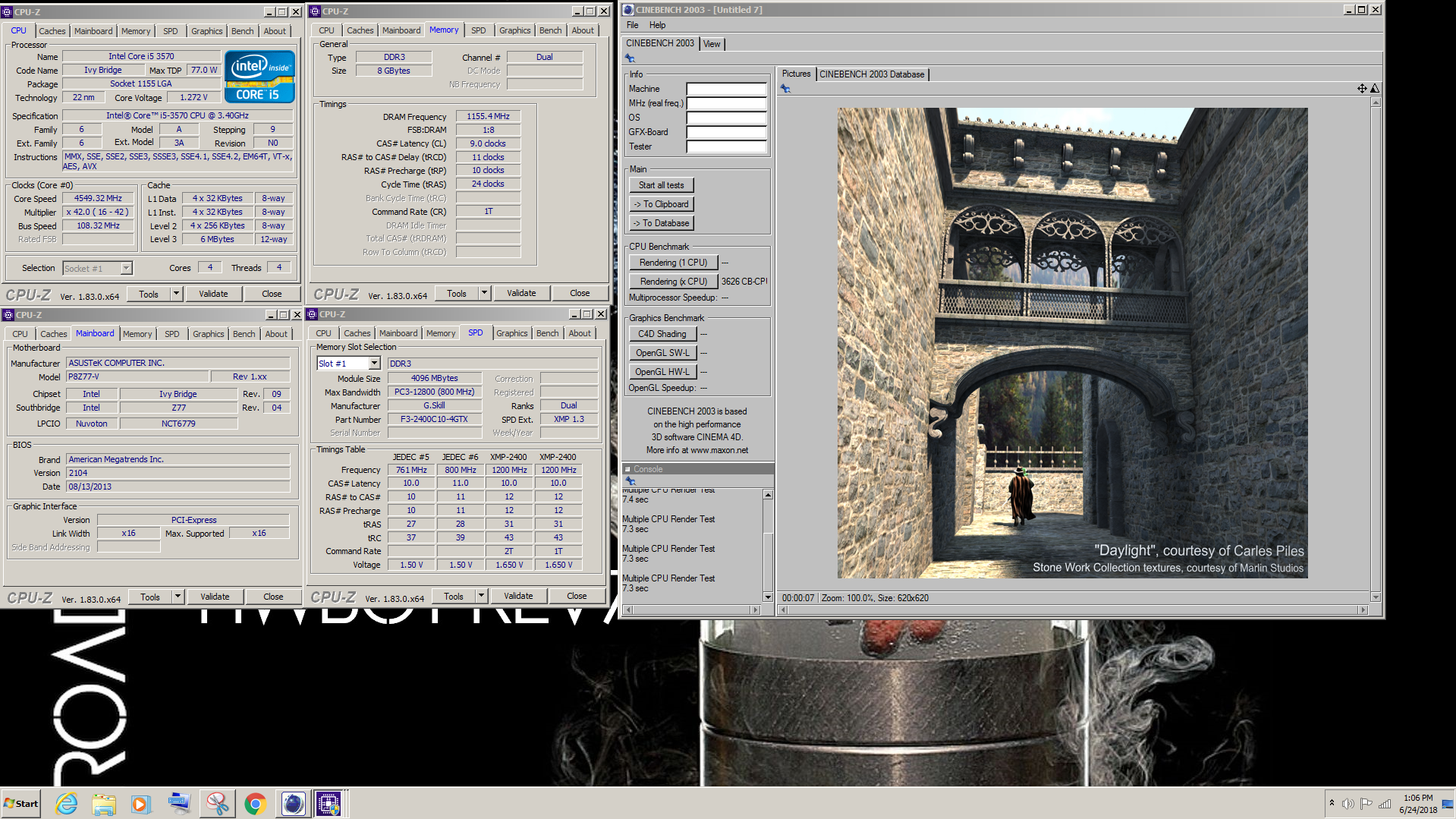
Task: Click Part Number F3-2400C10-4GTX
Action: click(x=434, y=420)
